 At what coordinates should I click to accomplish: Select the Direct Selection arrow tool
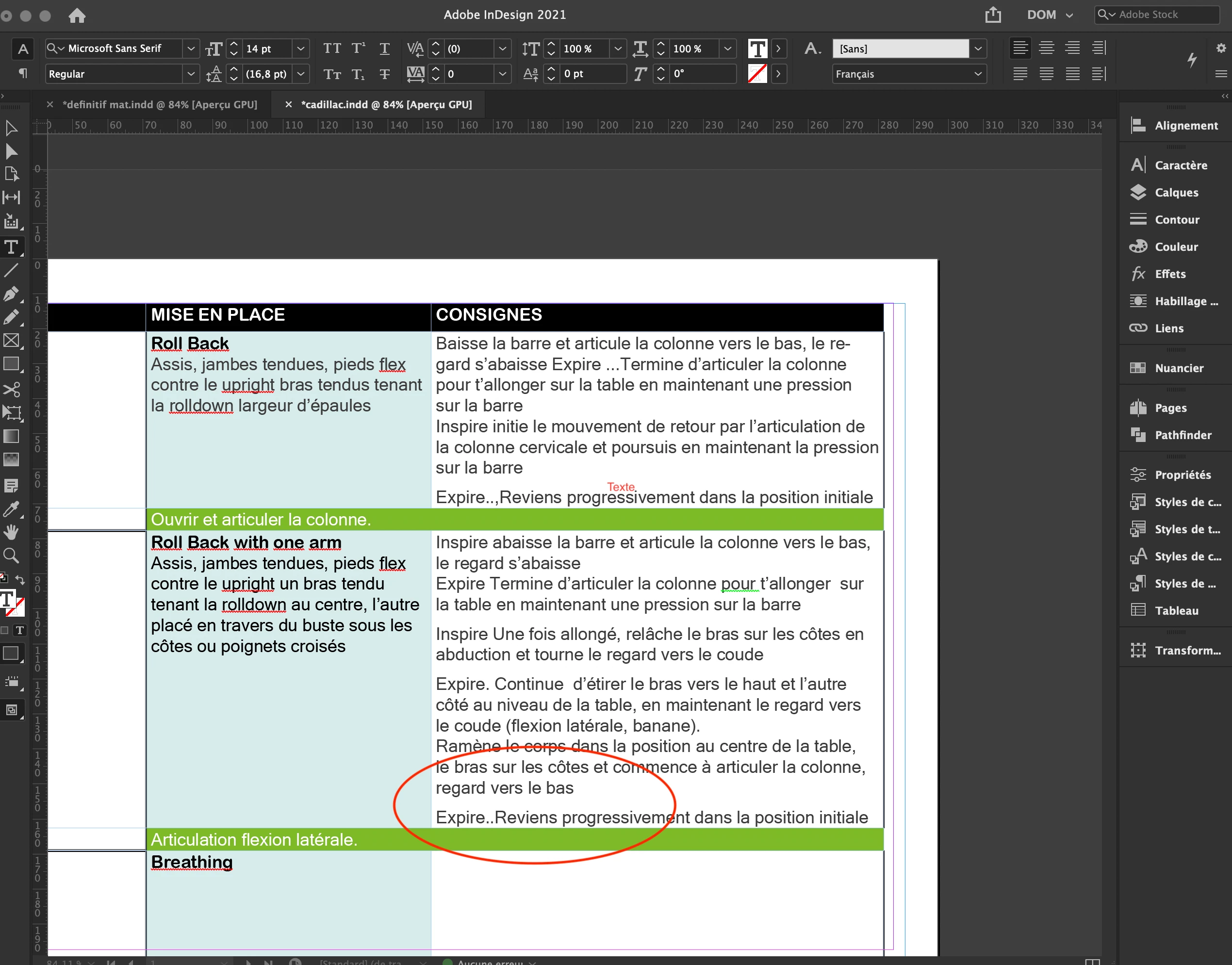tap(11, 151)
